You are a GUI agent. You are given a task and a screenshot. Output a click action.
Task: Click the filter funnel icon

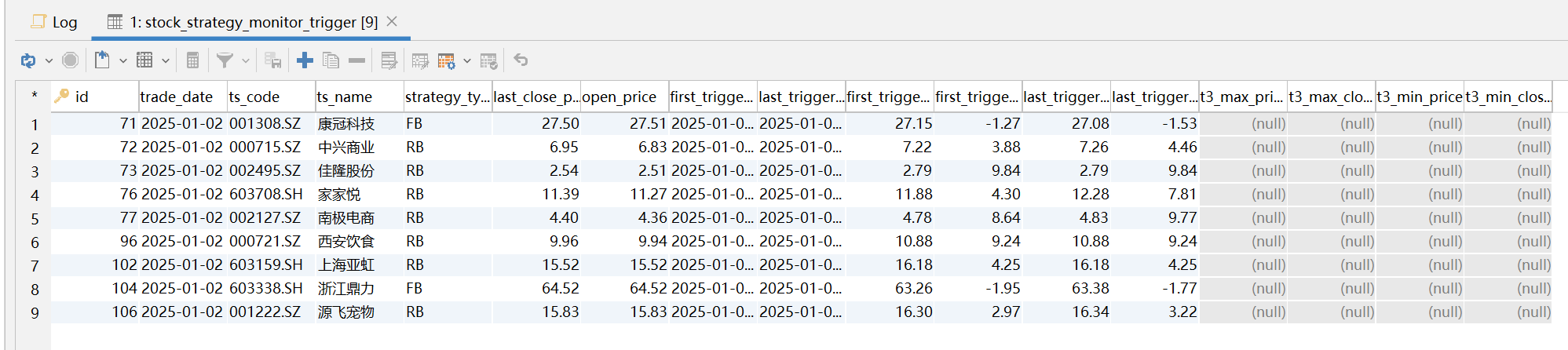pyautogui.click(x=225, y=60)
